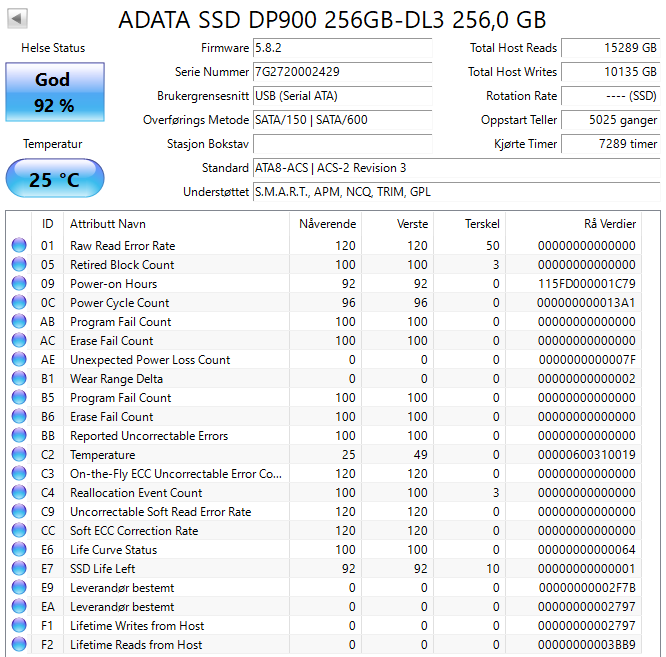The height and width of the screenshot is (657, 666).
Task: Select the Reported Uncorrectable Errors name
Action: click(149, 436)
